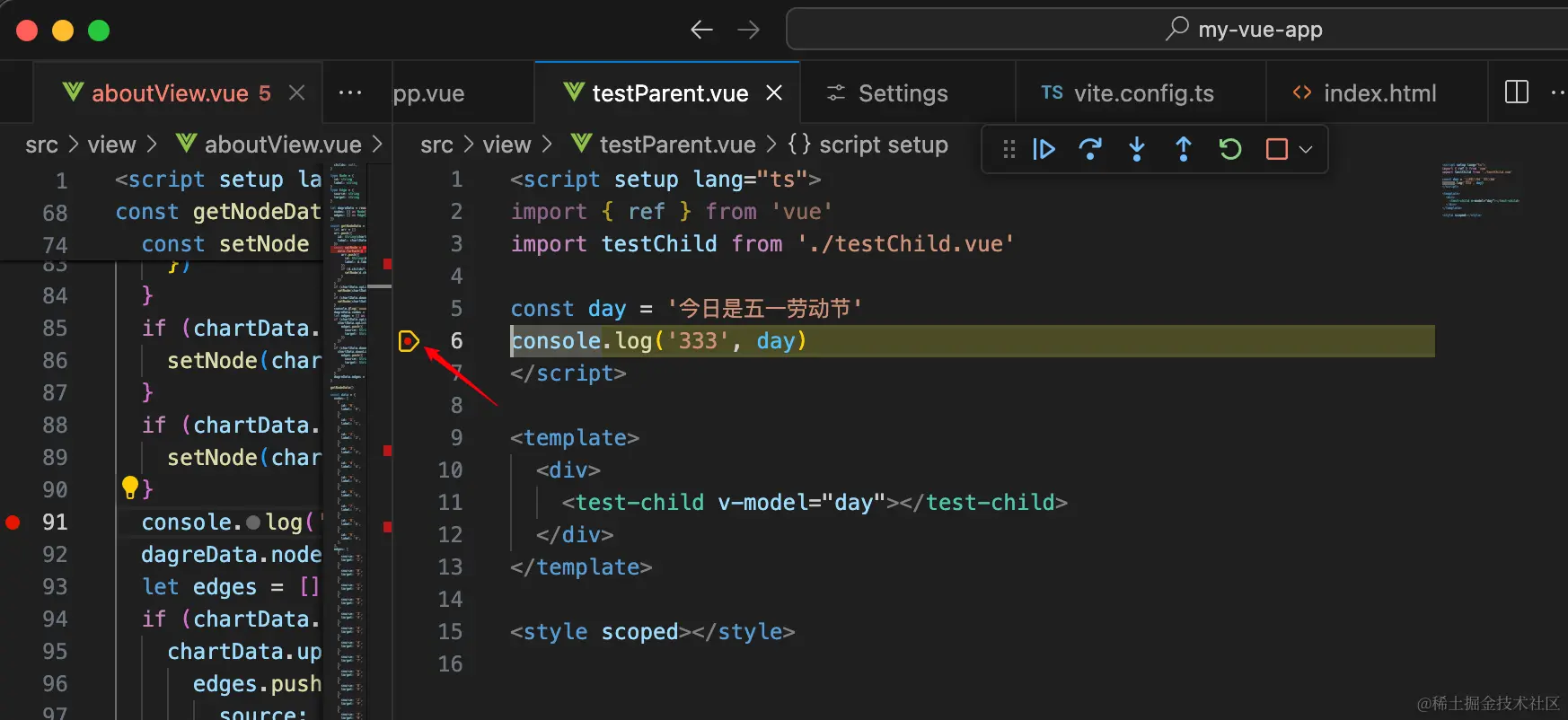The width and height of the screenshot is (1568, 720).
Task: Click '<script setup lang="ts">' on line 1
Action: (x=665, y=180)
